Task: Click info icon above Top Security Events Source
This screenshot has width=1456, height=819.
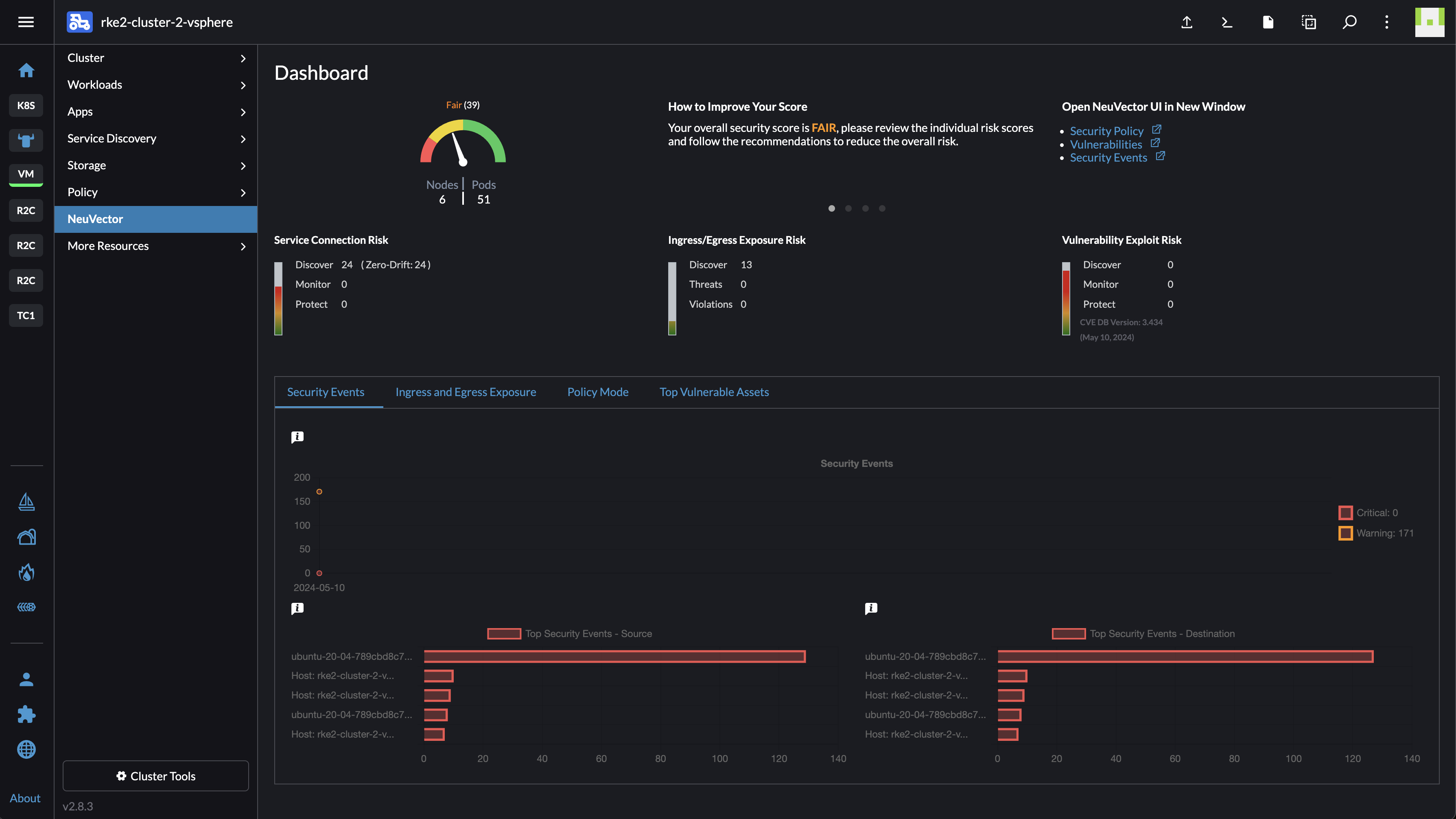Action: pyautogui.click(x=297, y=608)
